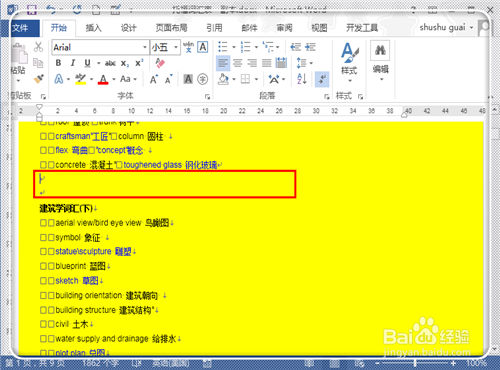Toggle strikethrough abc formatting
This screenshot has width=500, height=370.
coord(110,63)
